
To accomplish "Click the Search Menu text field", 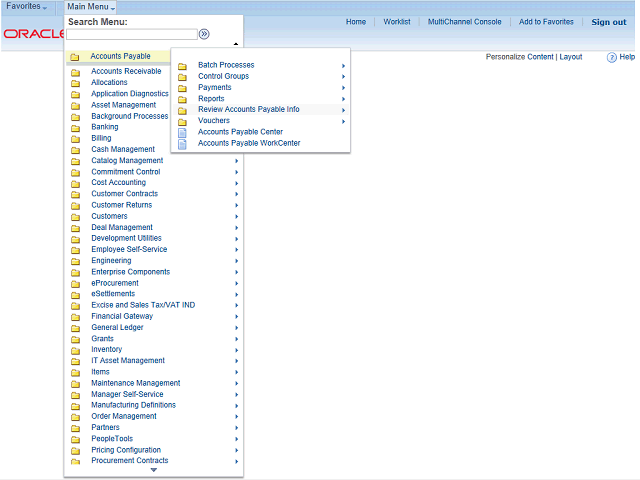I will 132,34.
